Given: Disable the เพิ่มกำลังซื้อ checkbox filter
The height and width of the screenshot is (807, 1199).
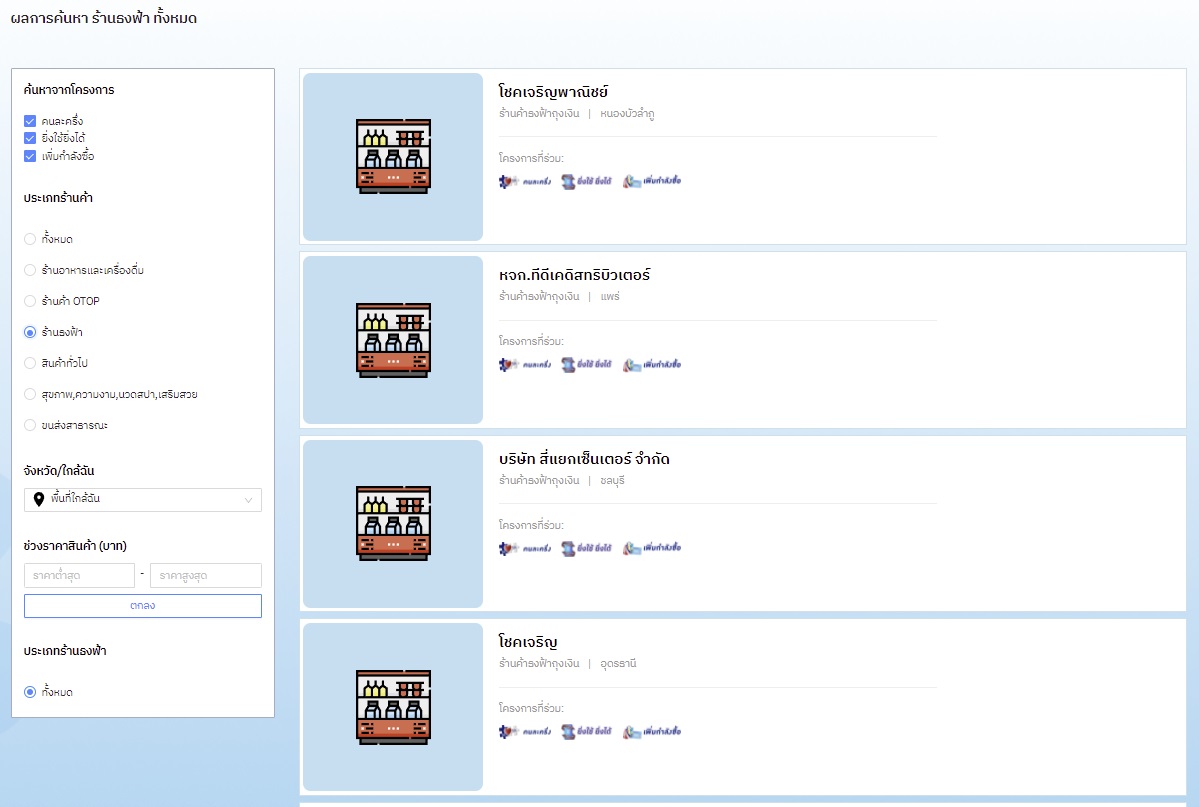Looking at the screenshot, I should point(30,156).
